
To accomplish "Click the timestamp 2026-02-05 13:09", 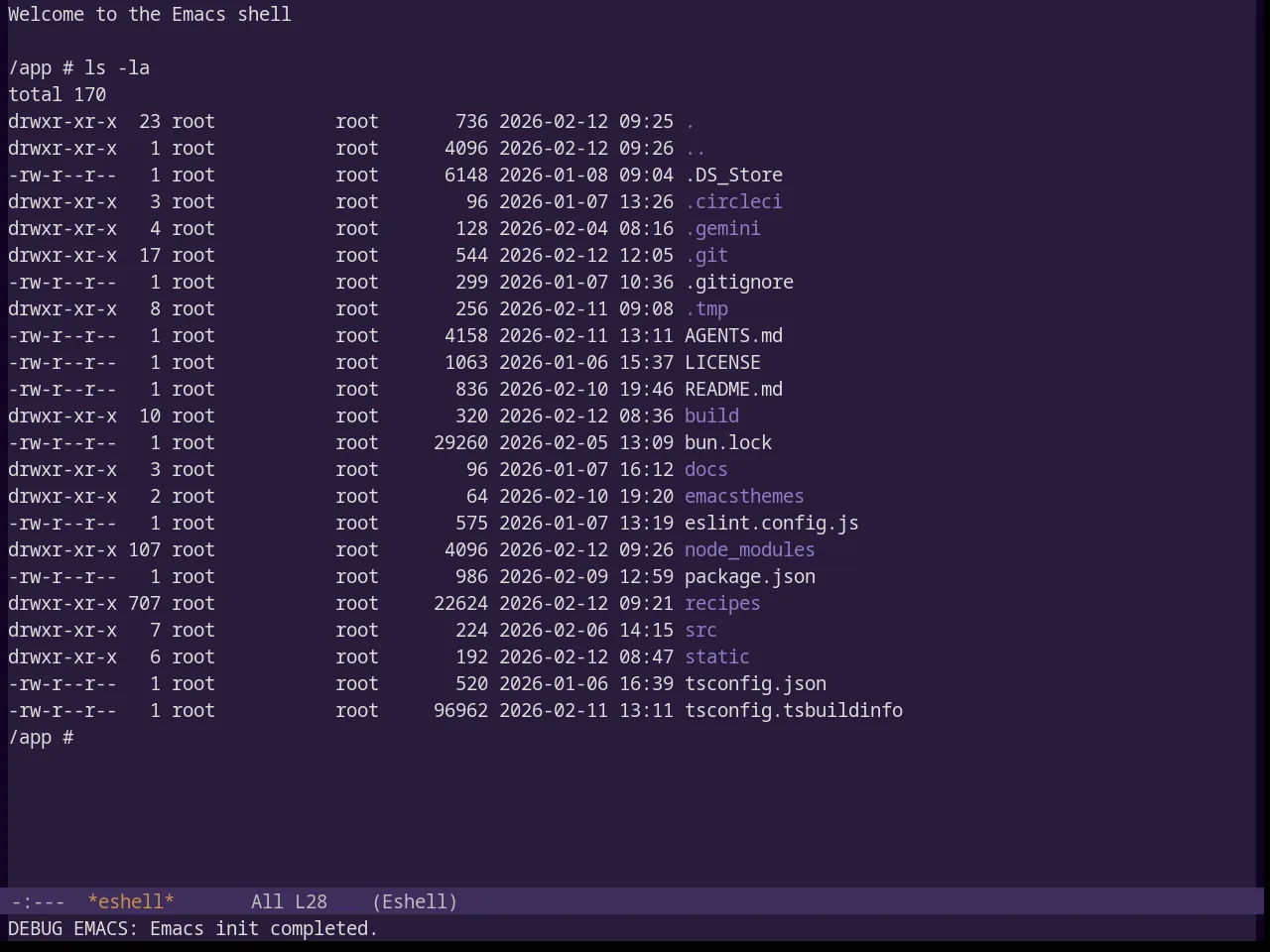I will 586,442.
